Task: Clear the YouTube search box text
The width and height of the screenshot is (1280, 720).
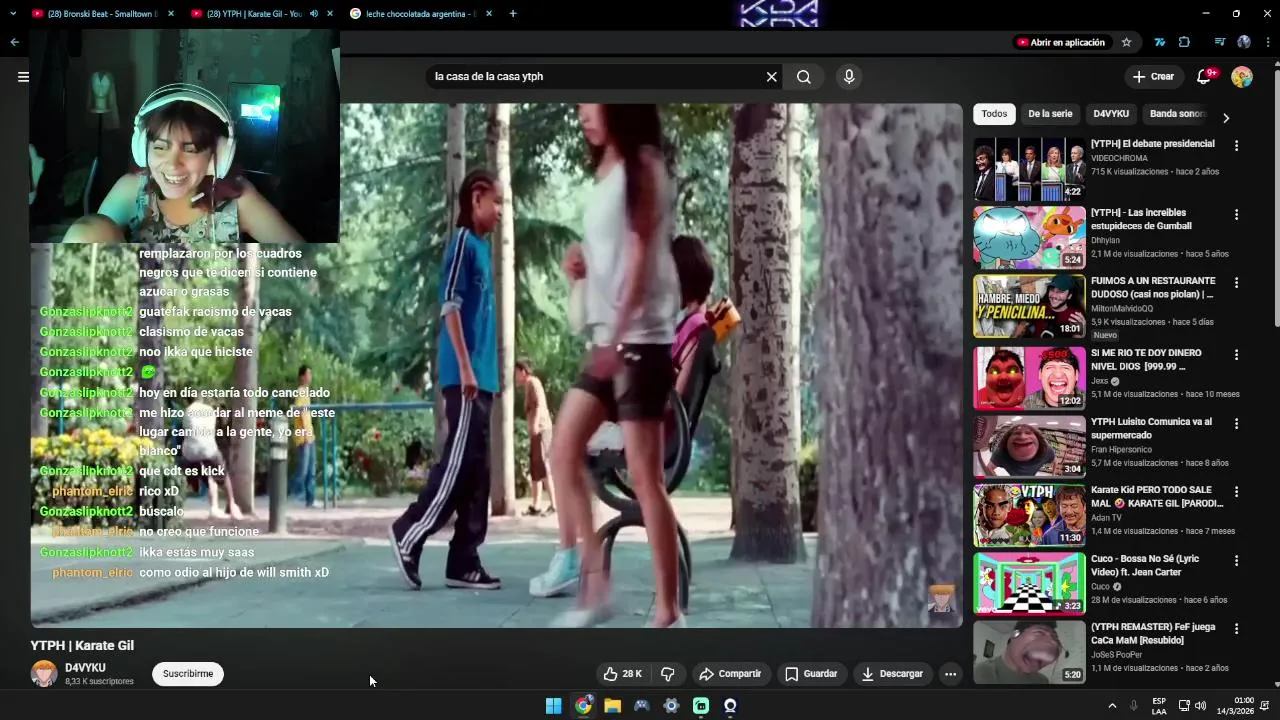Action: click(x=771, y=77)
